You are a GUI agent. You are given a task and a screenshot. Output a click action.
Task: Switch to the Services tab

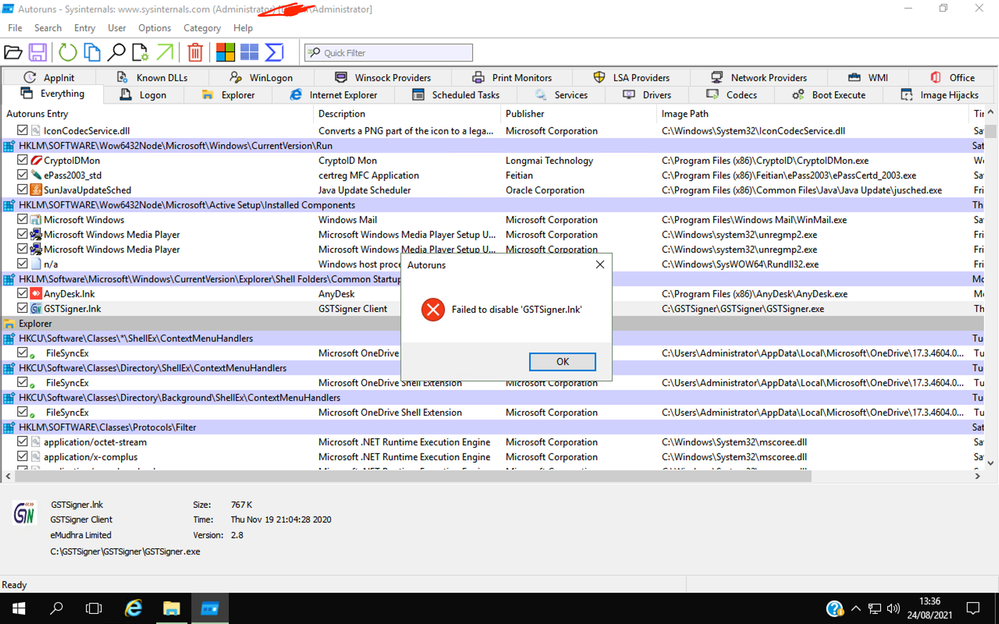pos(561,95)
